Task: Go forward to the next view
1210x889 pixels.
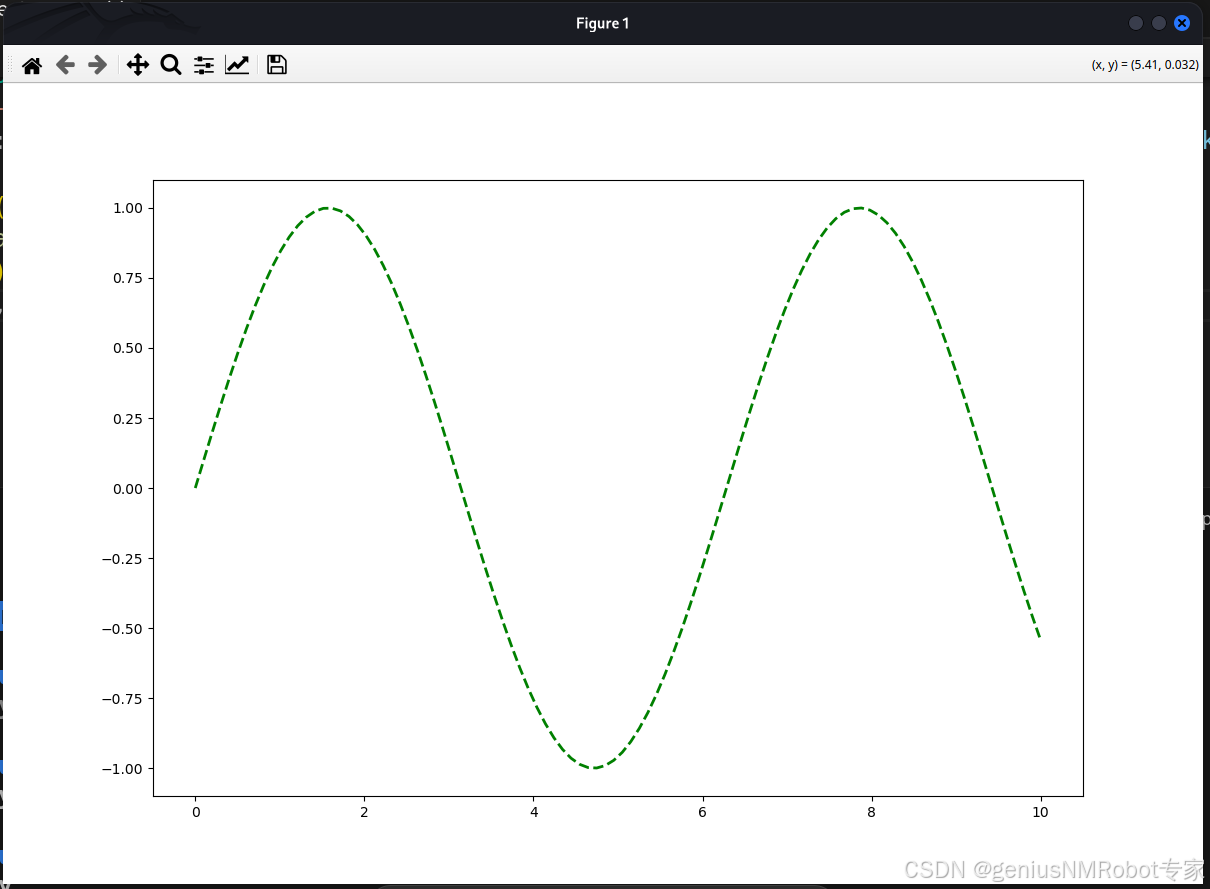Action: 97,65
